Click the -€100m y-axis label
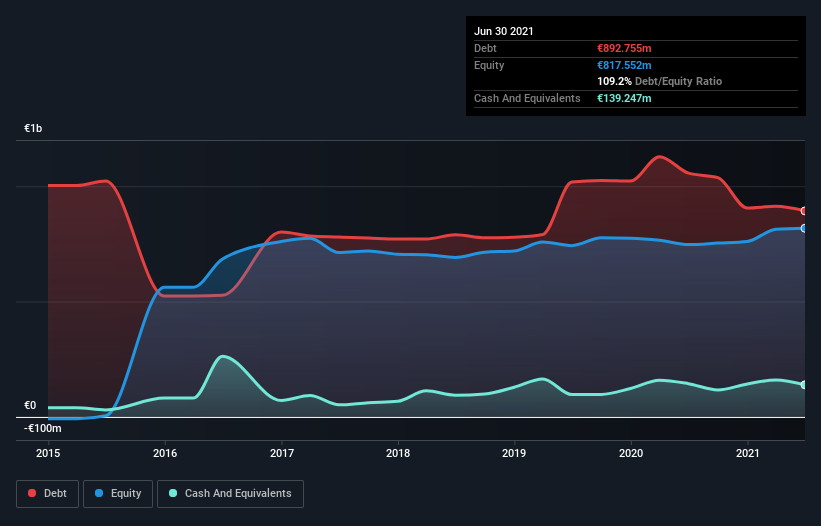This screenshot has height=526, width=821. [x=43, y=428]
